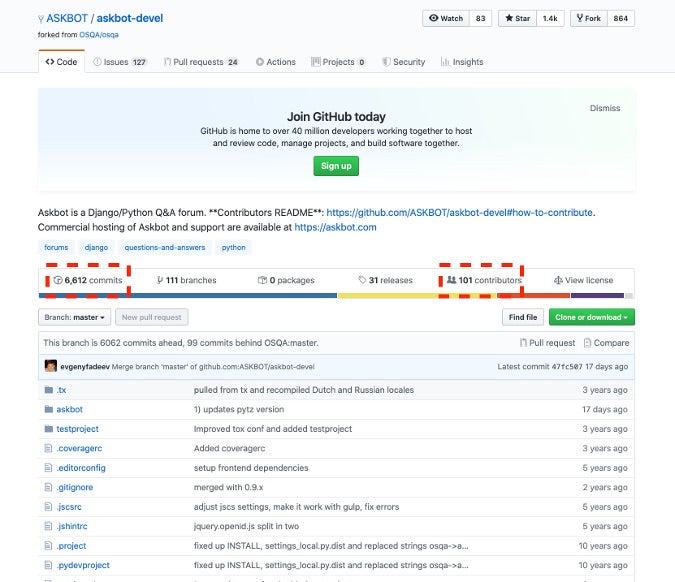Open the askbot folder
This screenshot has height=582, width=675.
(69, 409)
